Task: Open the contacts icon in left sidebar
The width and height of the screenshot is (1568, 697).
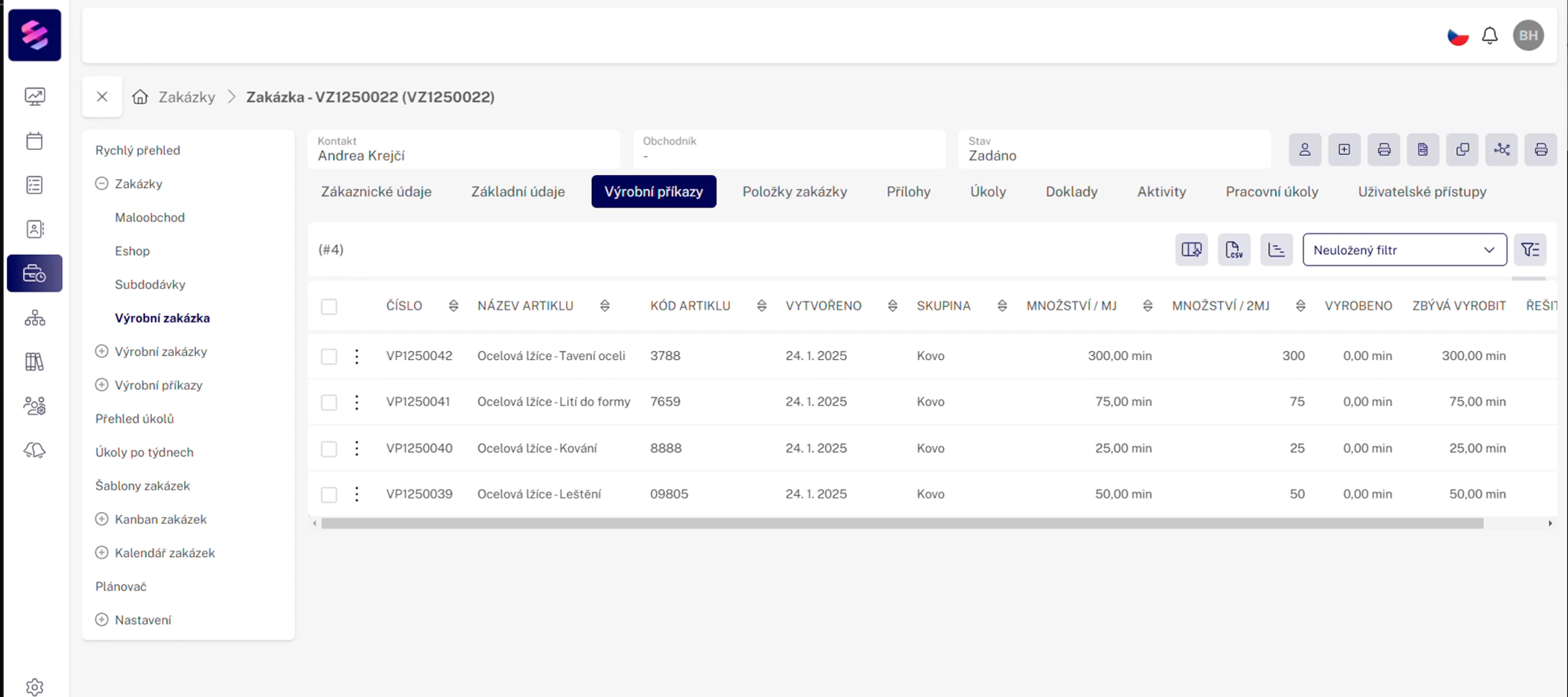Action: pos(35,229)
